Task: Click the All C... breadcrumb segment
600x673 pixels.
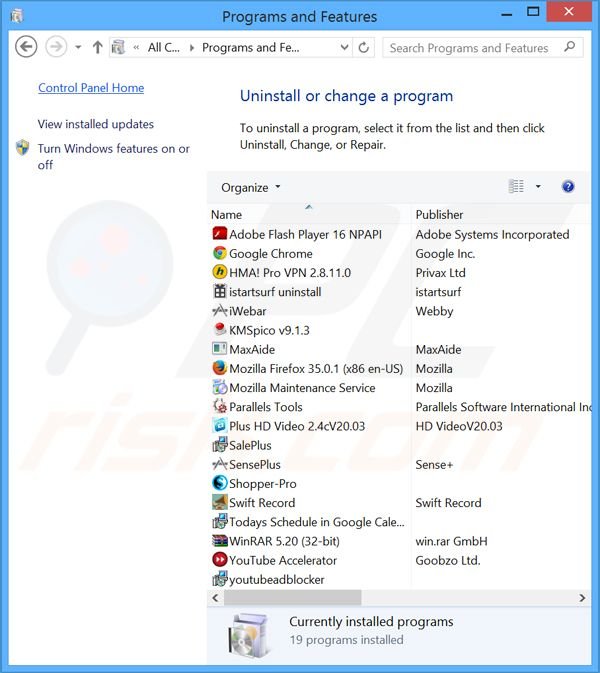Action: 164,48
